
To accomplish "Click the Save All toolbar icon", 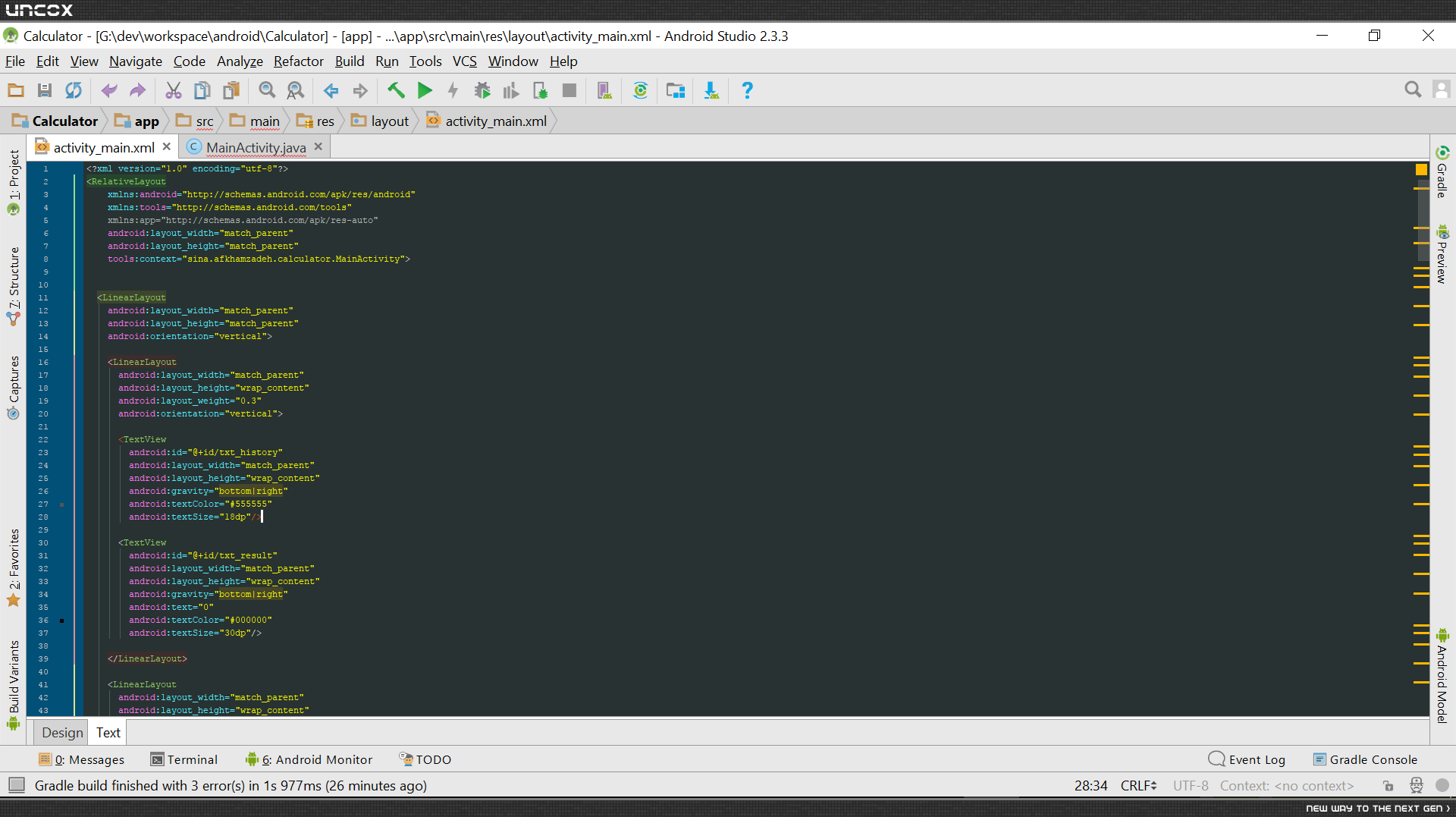I will pyautogui.click(x=45, y=91).
